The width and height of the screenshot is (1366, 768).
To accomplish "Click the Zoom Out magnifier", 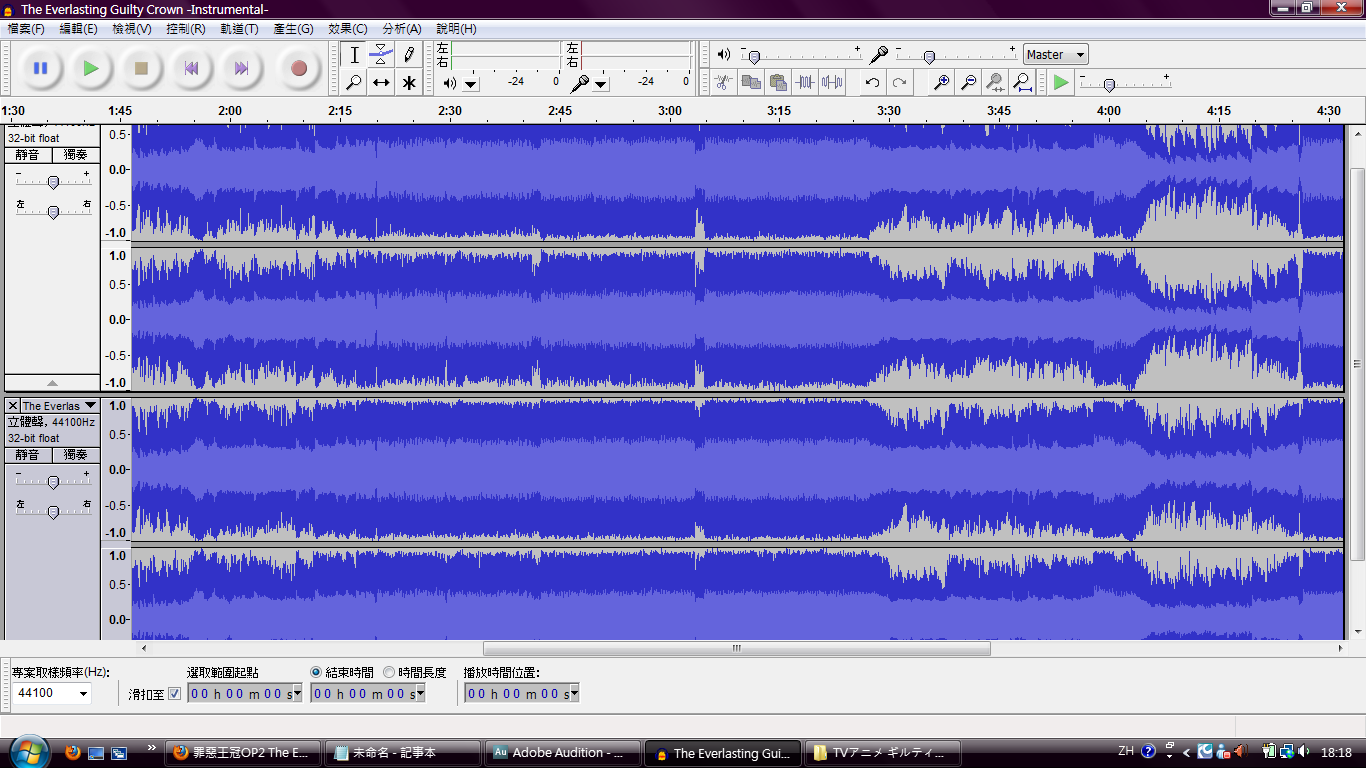I will (968, 82).
